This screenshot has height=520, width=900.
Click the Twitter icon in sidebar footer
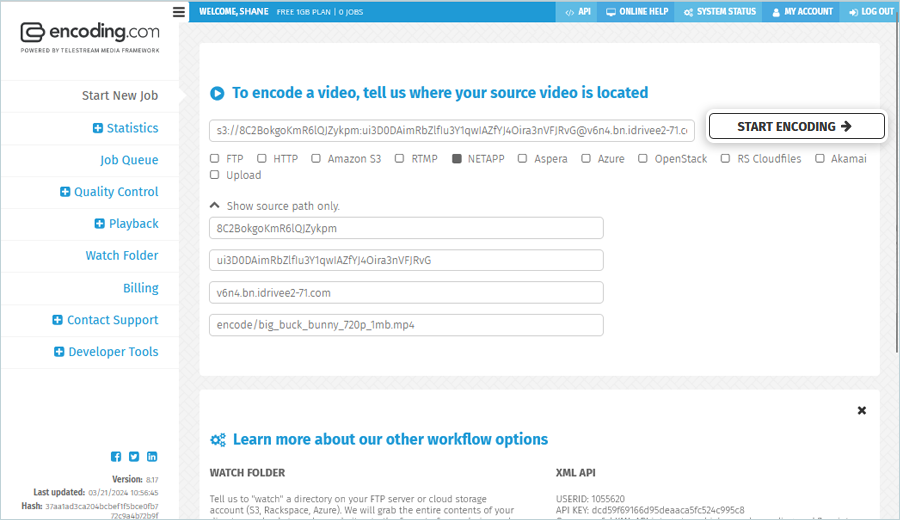(x=134, y=456)
